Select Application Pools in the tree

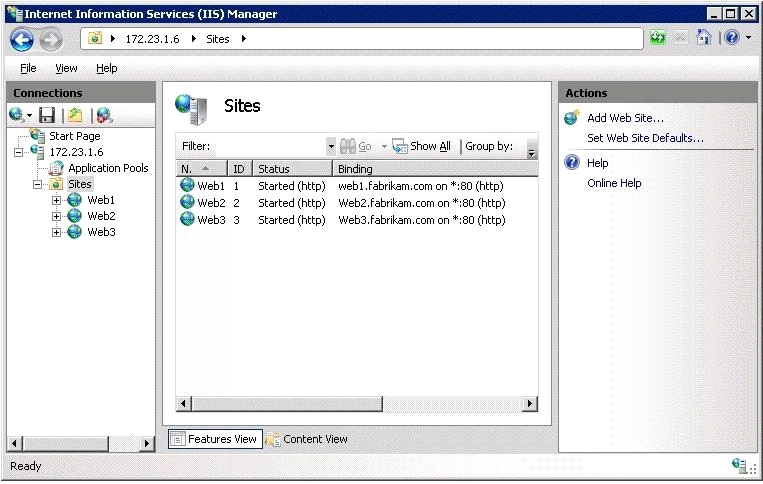click(108, 168)
